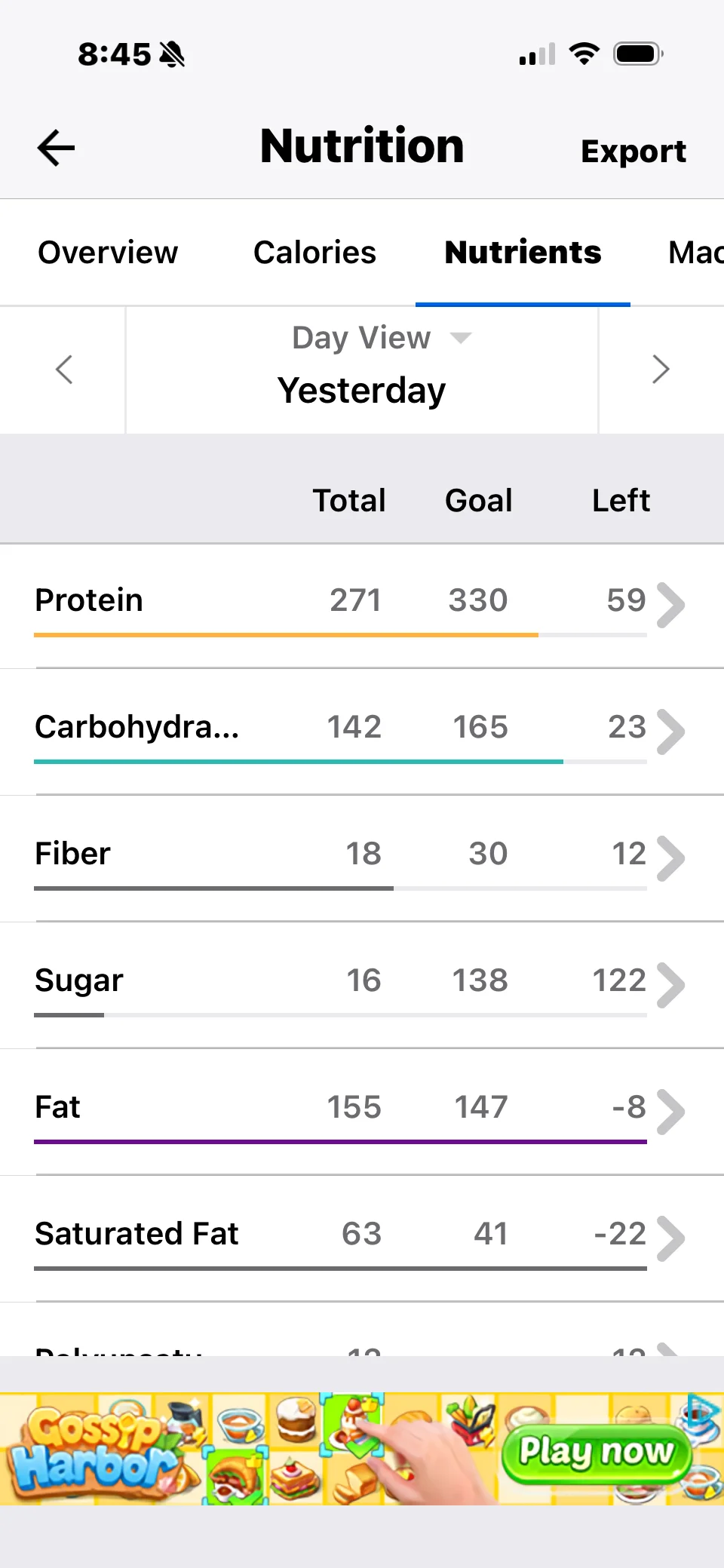Tap the Export button
The image size is (724, 1568).
[x=633, y=152]
